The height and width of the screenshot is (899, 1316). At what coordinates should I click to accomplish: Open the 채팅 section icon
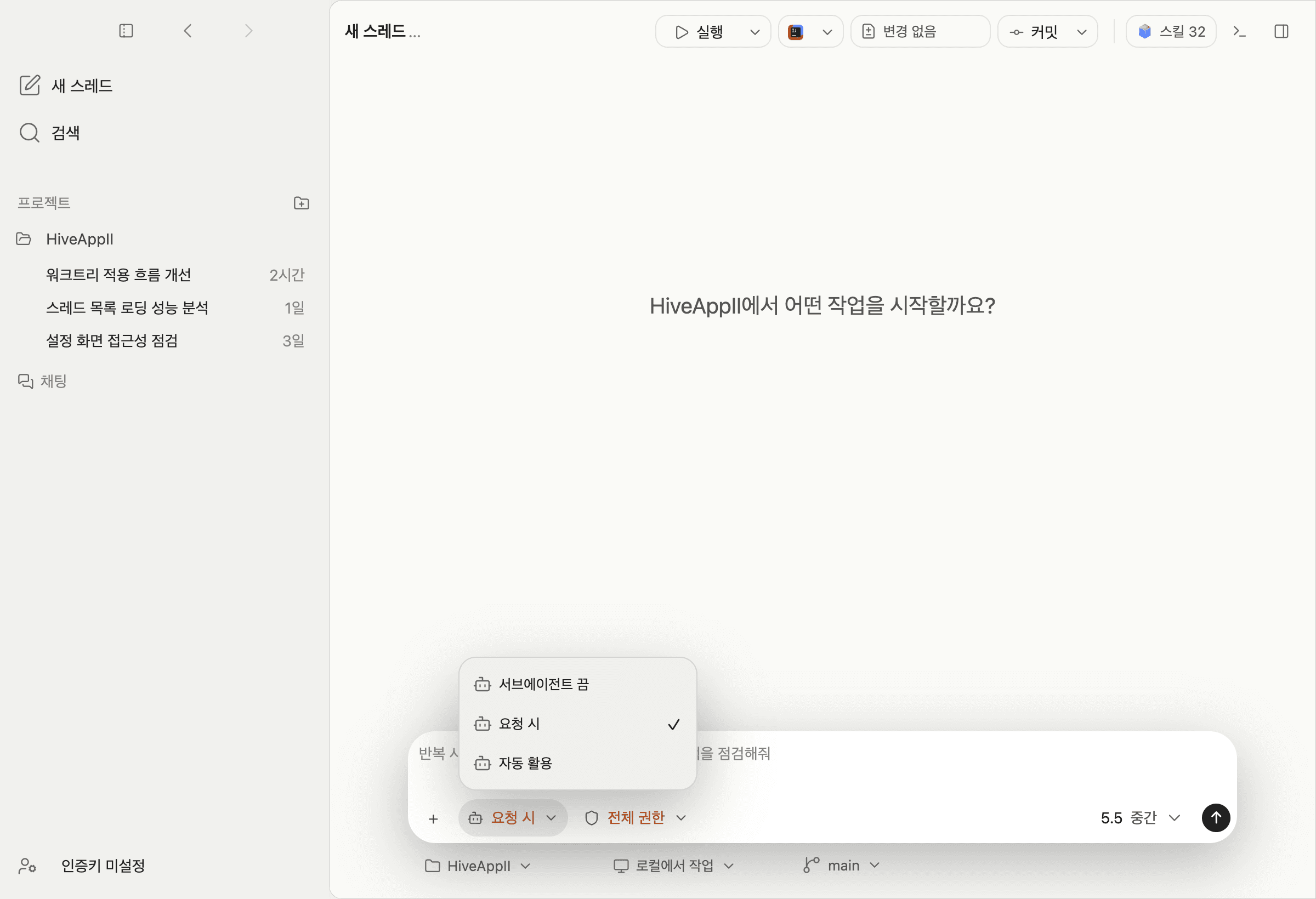[x=25, y=381]
